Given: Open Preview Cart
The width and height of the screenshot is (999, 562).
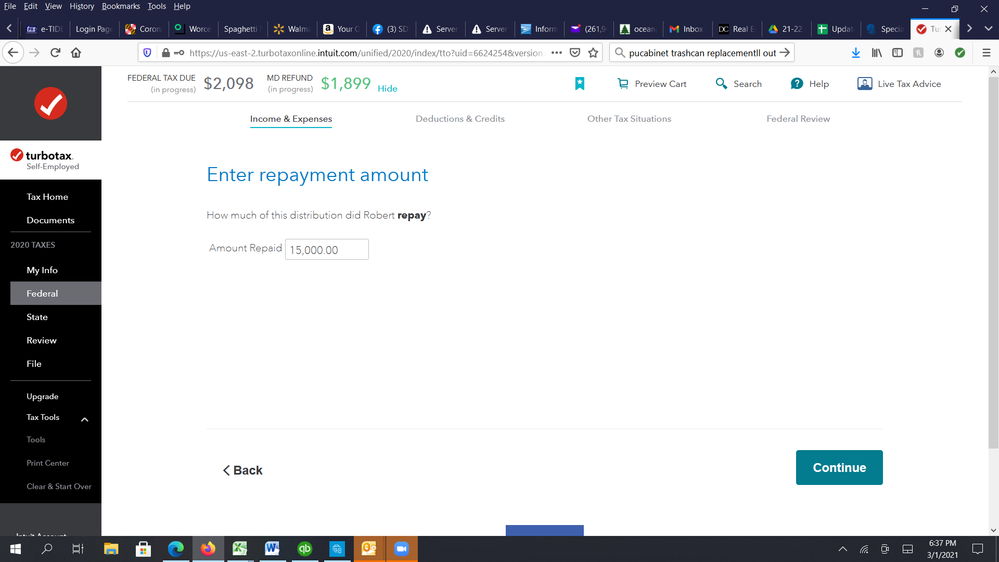Looking at the screenshot, I should coord(652,83).
